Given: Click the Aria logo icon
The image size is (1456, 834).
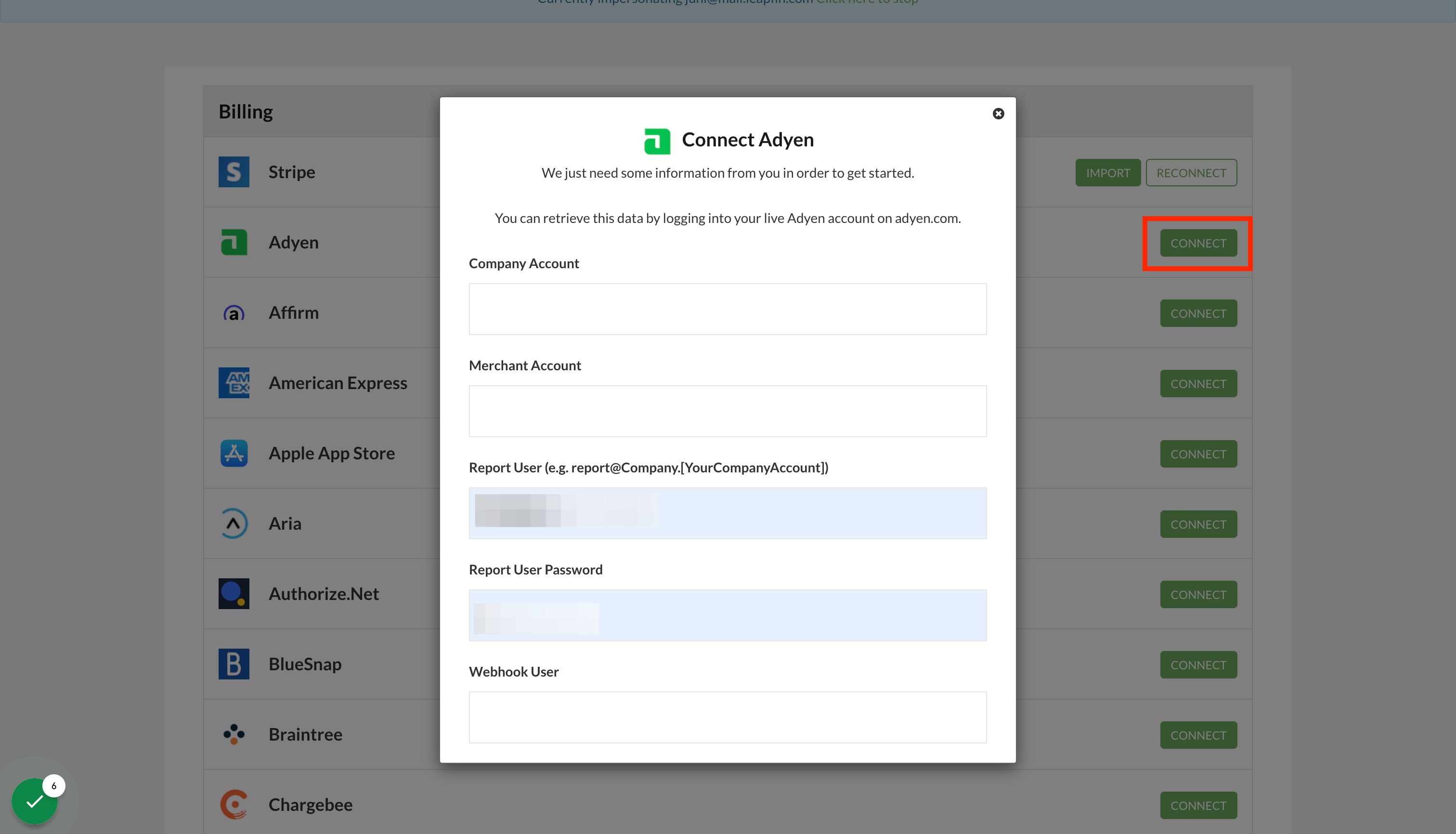Looking at the screenshot, I should coord(234,523).
